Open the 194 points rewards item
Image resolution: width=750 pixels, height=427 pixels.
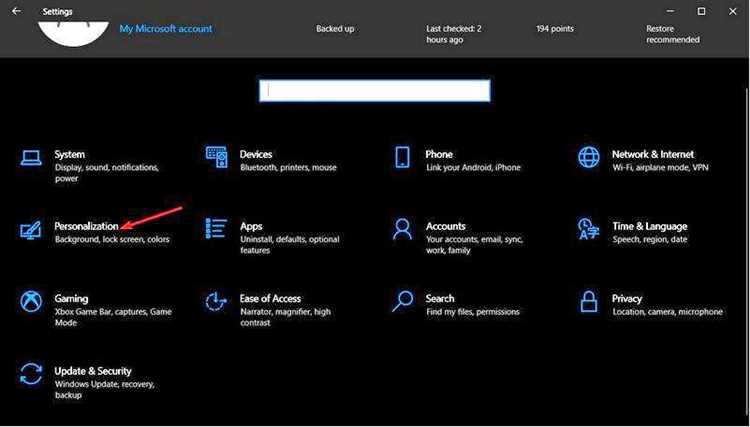click(555, 29)
